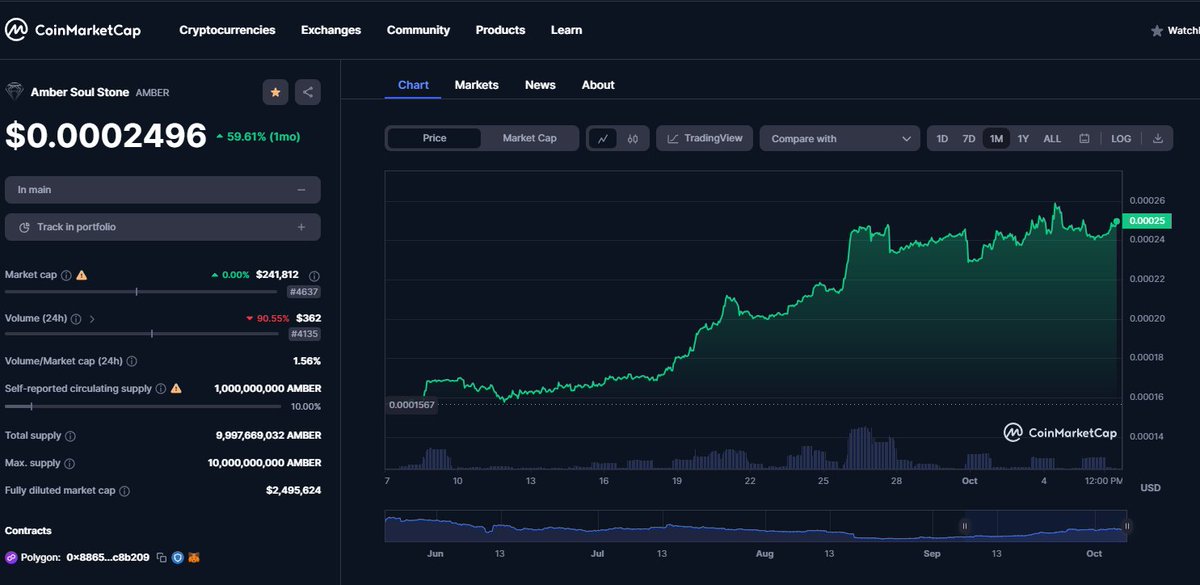Click the blue shield icon beside contract
The width and height of the screenshot is (1200, 585).
[177, 557]
